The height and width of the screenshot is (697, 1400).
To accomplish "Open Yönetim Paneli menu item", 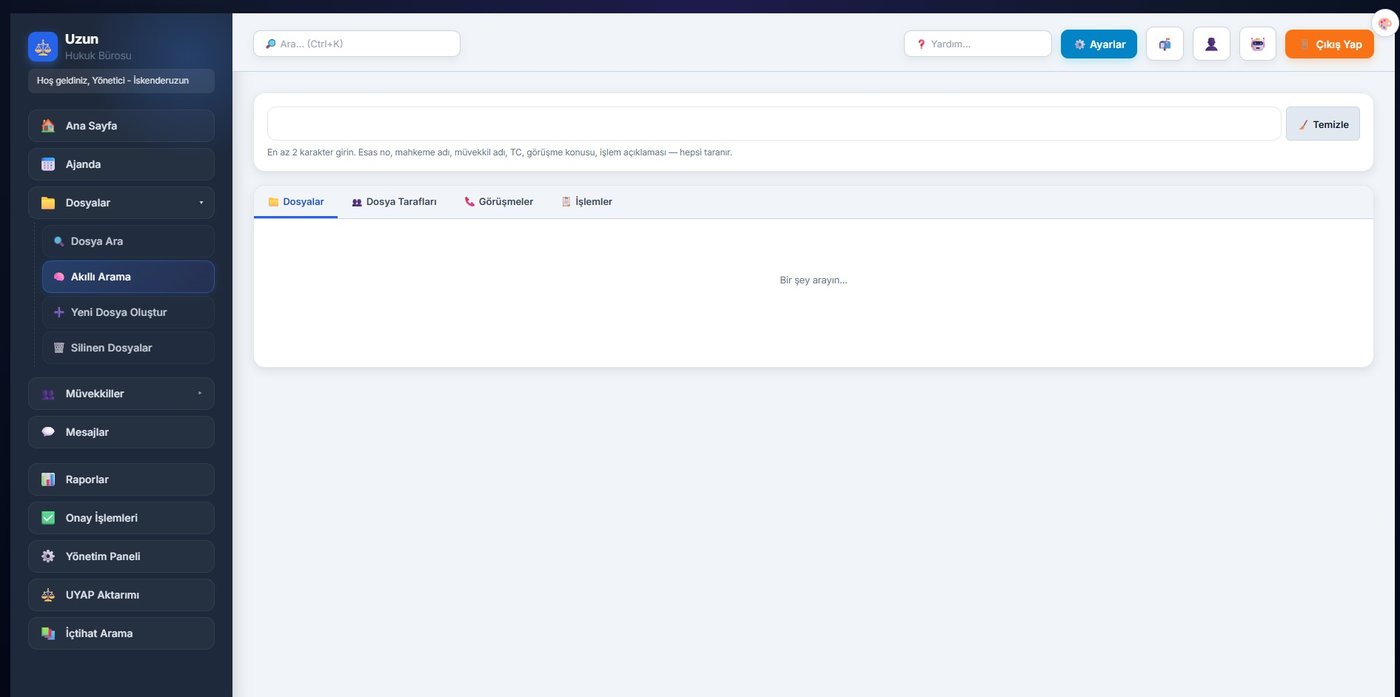I will pyautogui.click(x=121, y=556).
